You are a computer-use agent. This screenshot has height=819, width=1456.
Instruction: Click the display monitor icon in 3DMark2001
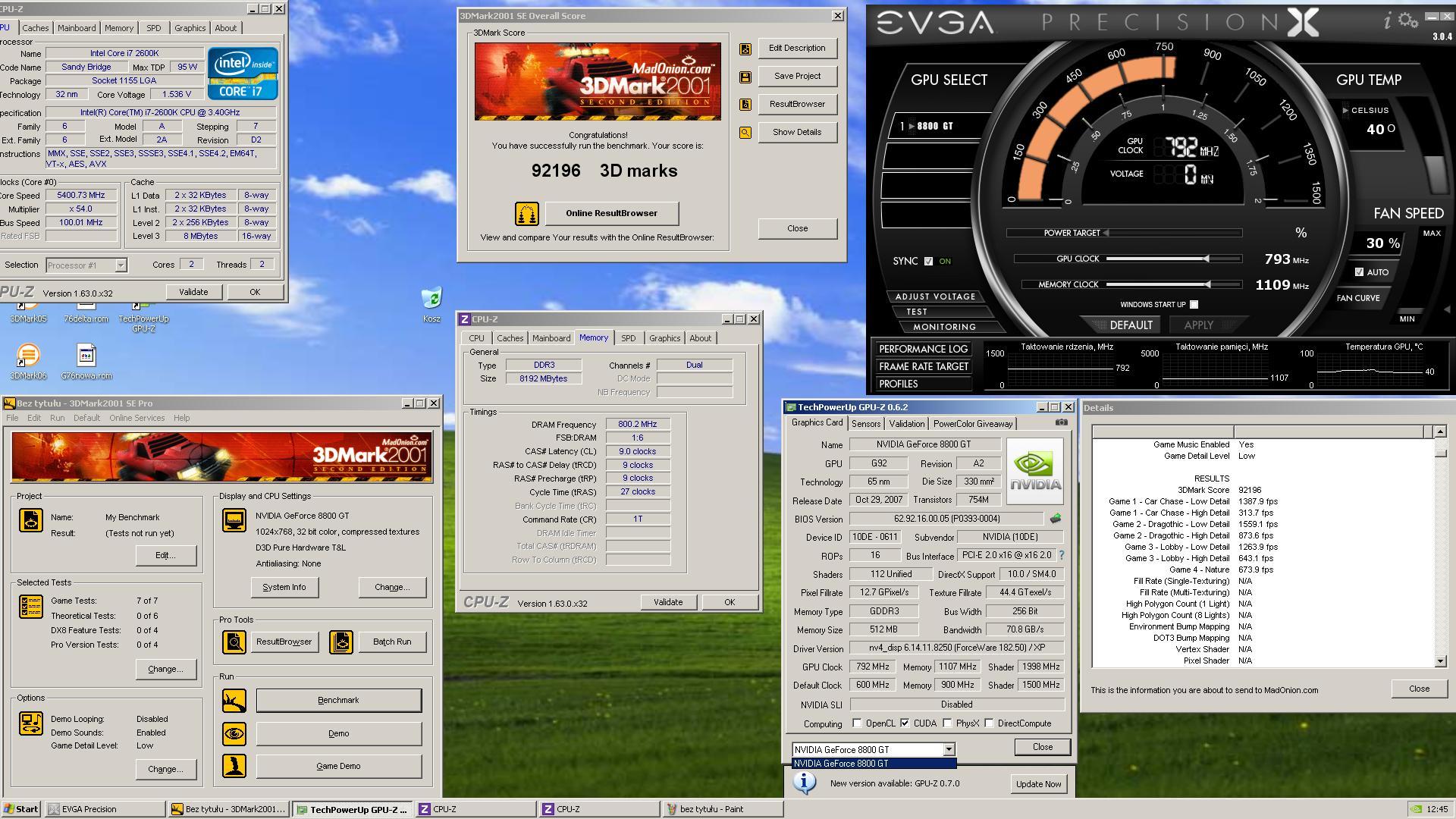pos(234,520)
